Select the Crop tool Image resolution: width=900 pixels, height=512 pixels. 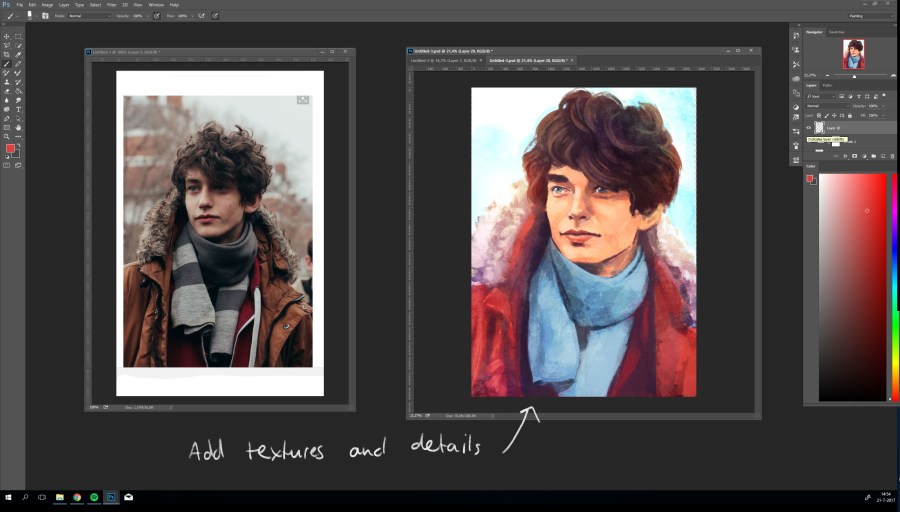[8, 55]
